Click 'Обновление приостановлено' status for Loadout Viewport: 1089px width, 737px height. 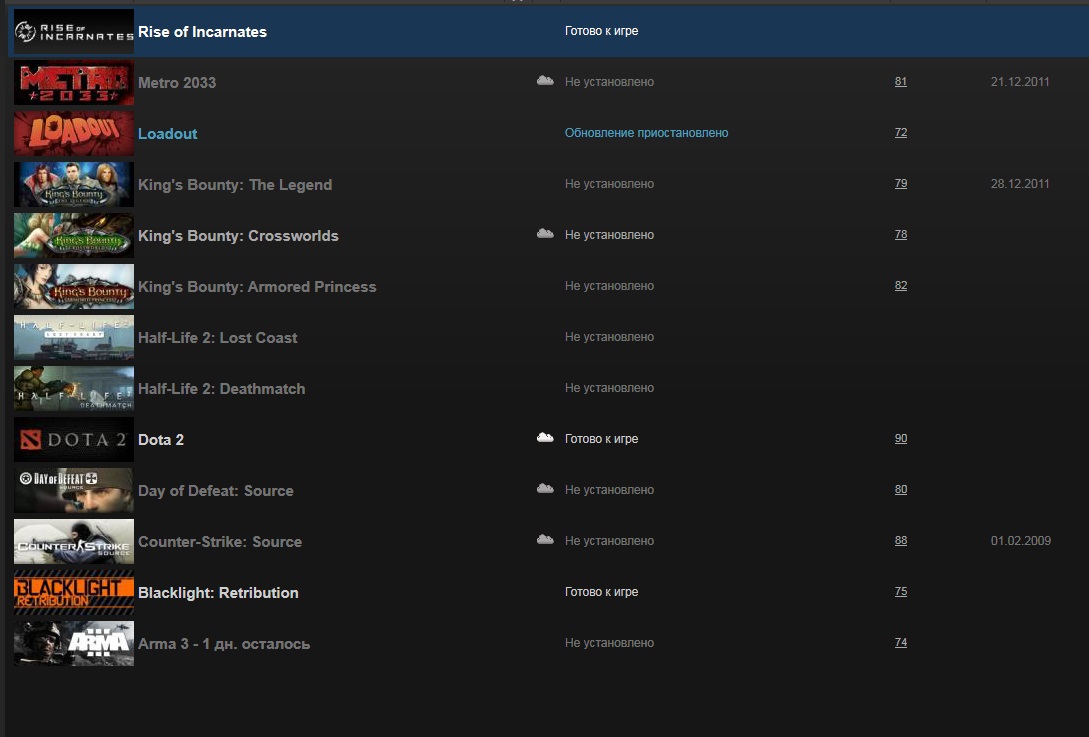point(646,133)
